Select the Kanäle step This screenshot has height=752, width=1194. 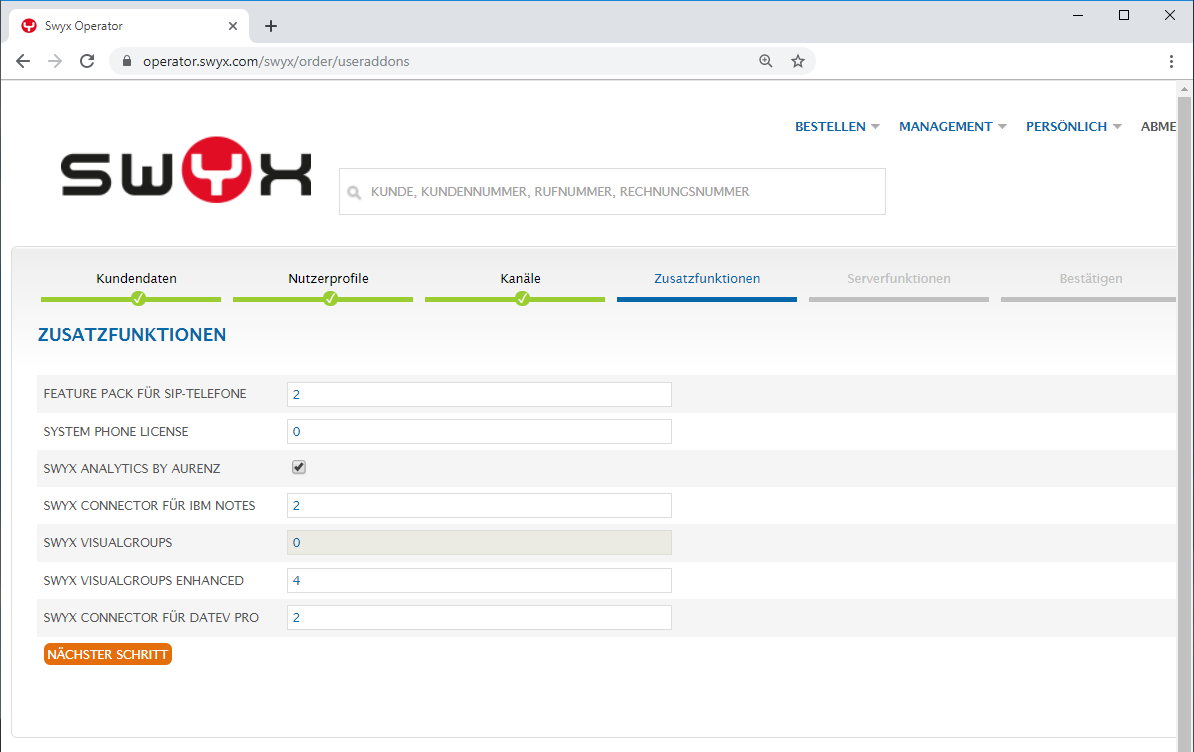coord(521,279)
